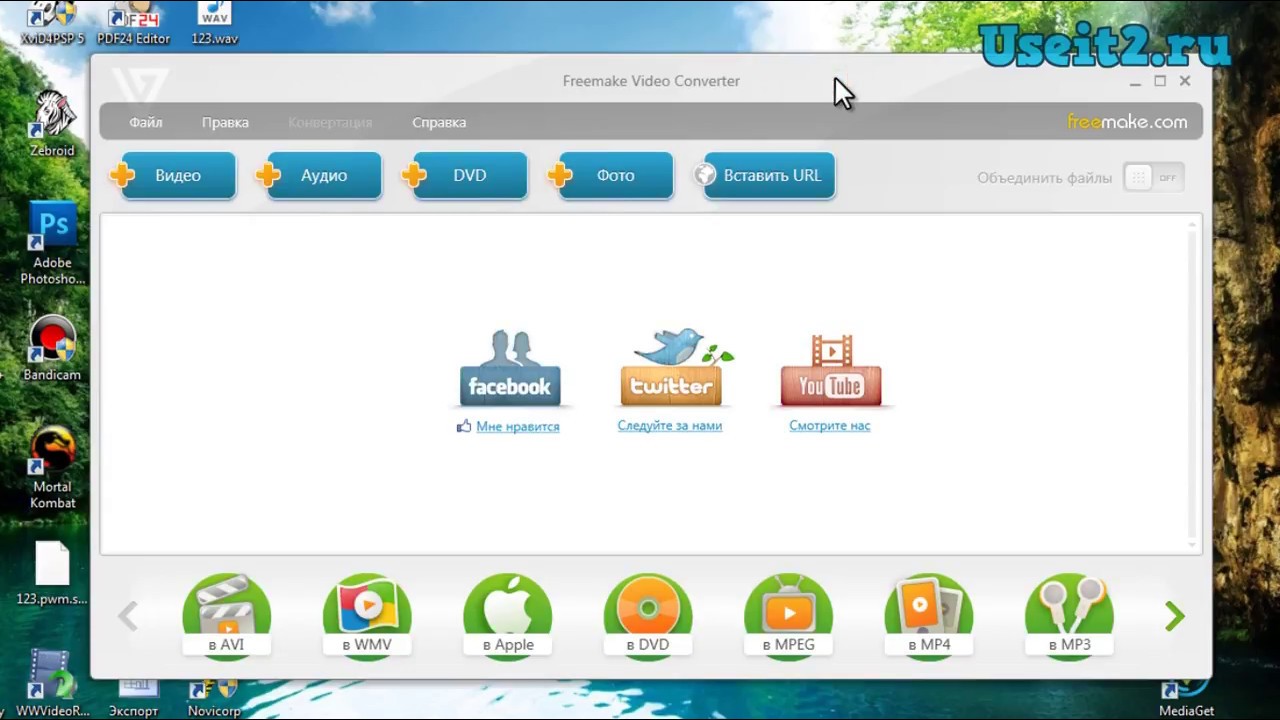The width and height of the screenshot is (1280, 720).
Task: Click the YouTube logo icon
Action: [831, 370]
